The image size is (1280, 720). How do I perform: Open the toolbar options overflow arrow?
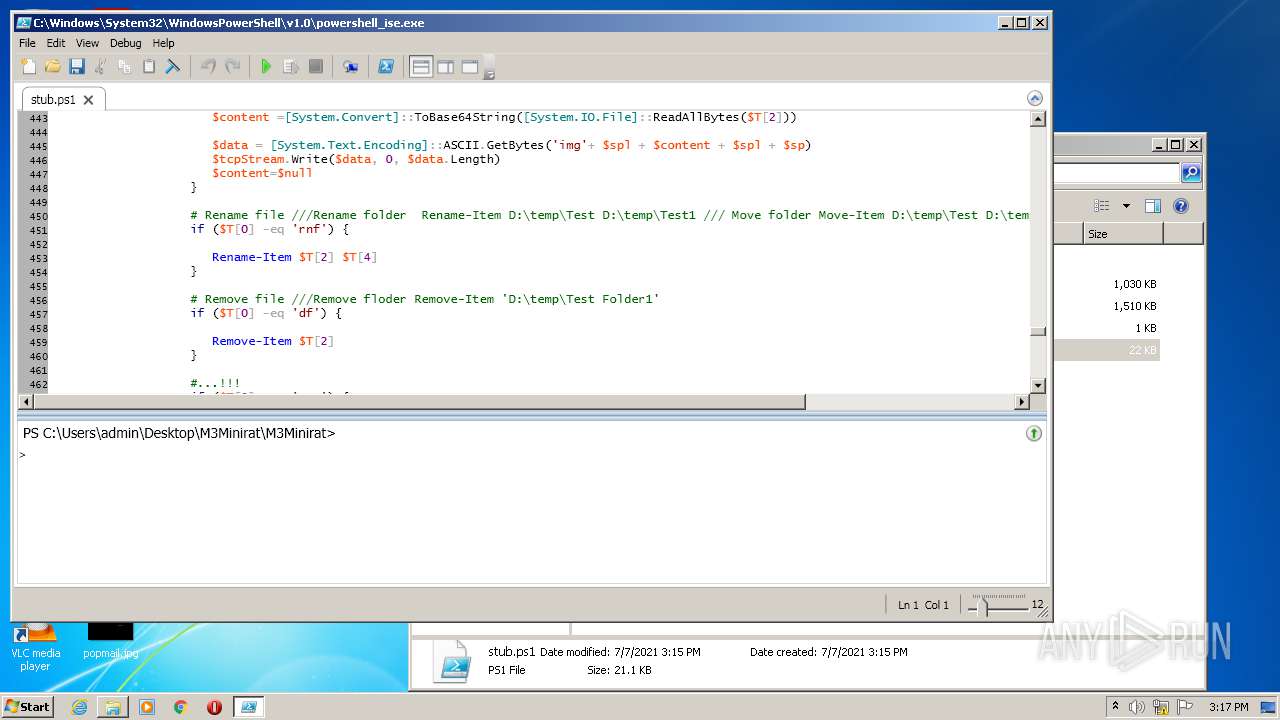490,69
